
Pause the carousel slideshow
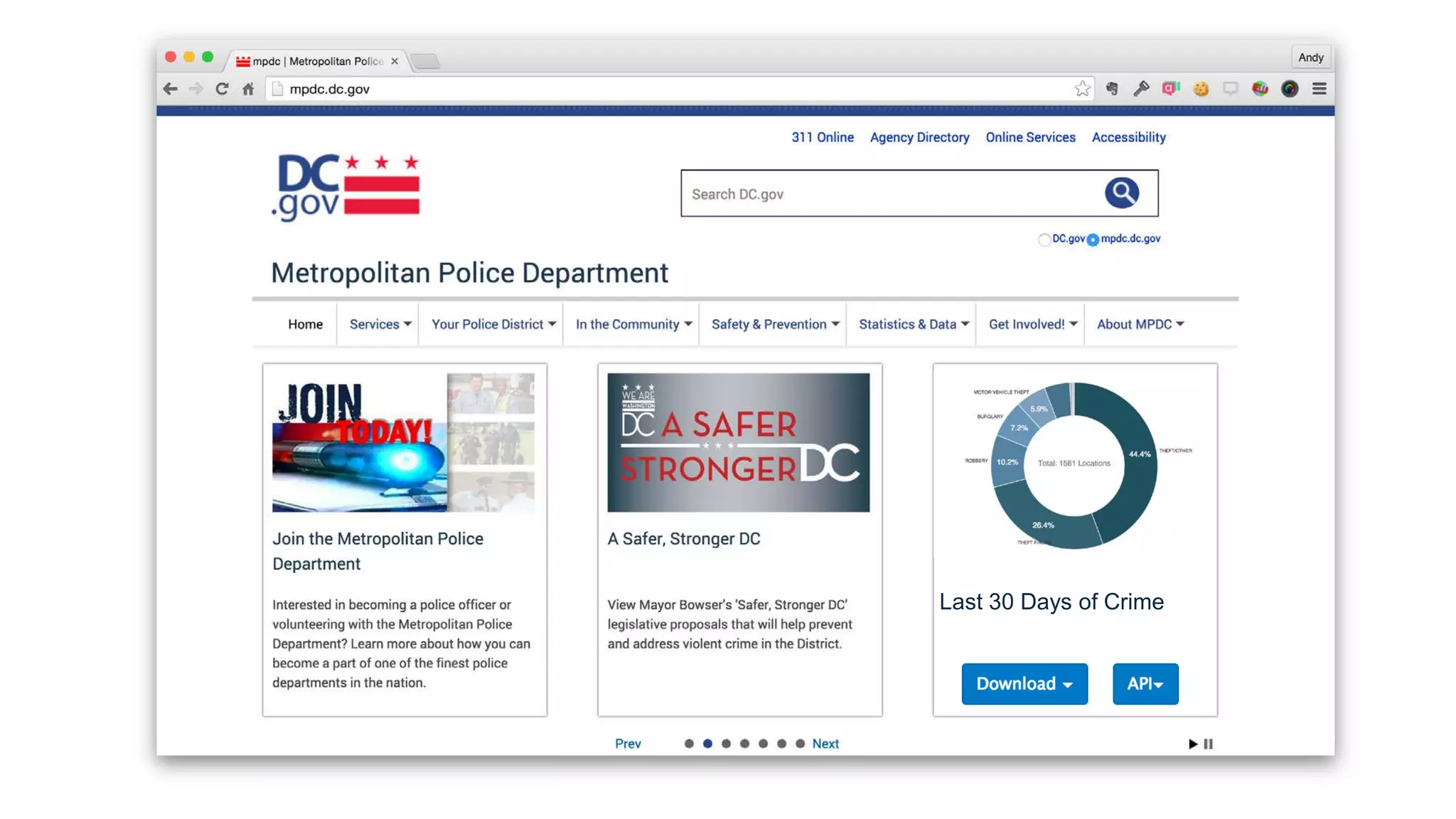[1209, 744]
